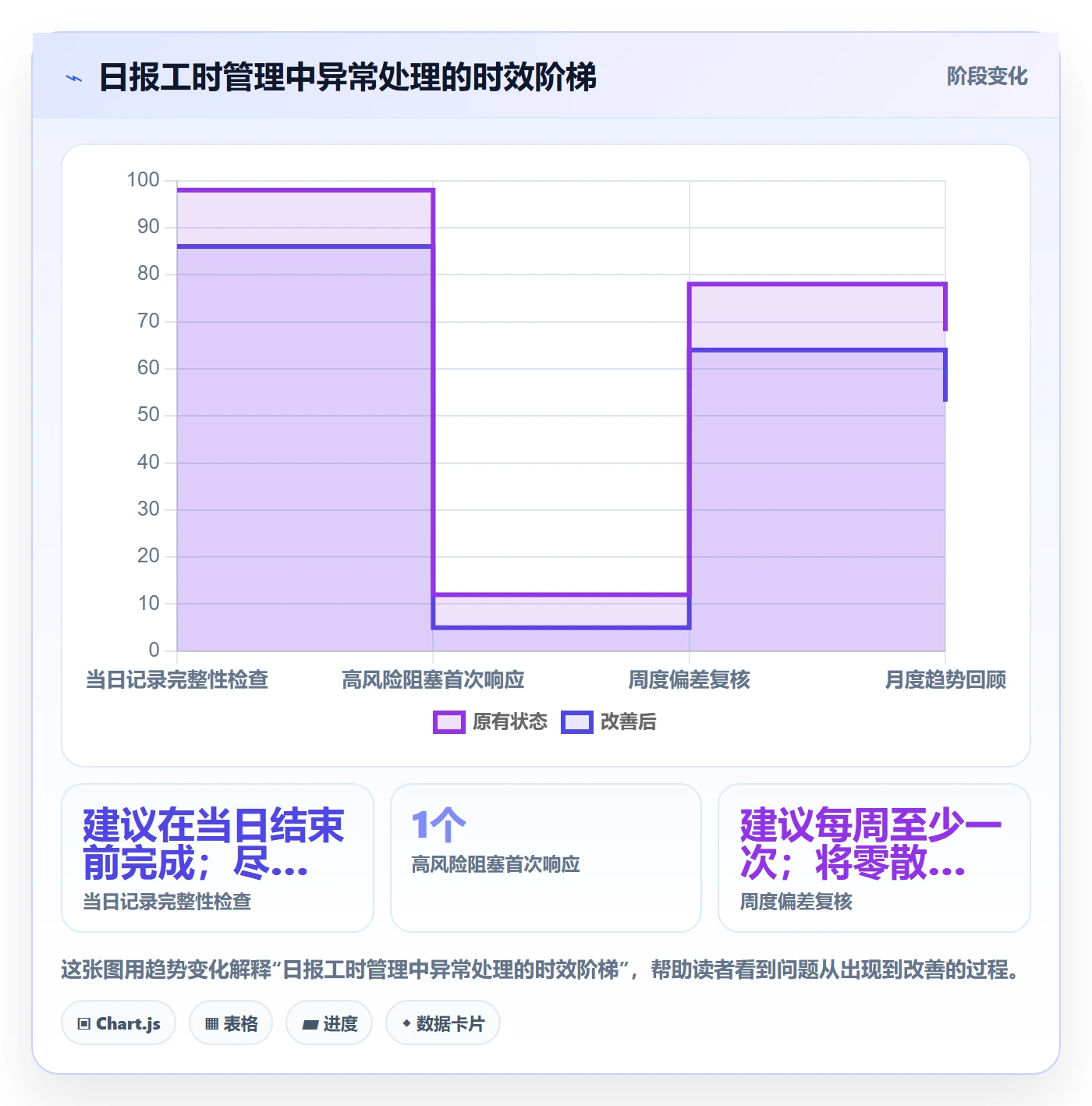Click the 0 value on the y-axis
Image resolution: width=1092 pixels, height=1106 pixels.
(154, 650)
